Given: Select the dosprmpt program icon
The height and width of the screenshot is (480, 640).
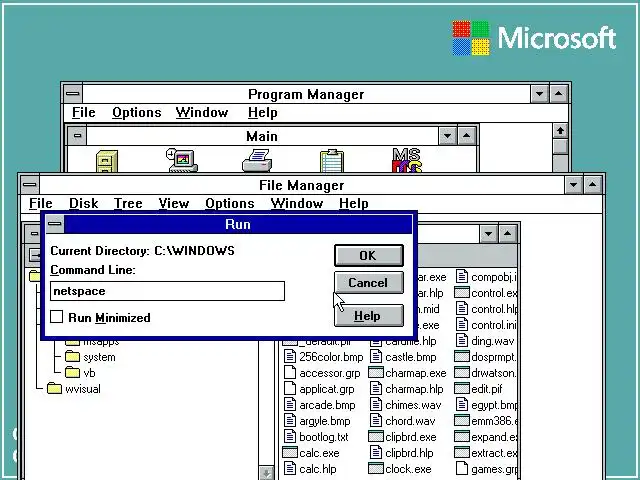Looking at the screenshot, I should click(462, 356).
